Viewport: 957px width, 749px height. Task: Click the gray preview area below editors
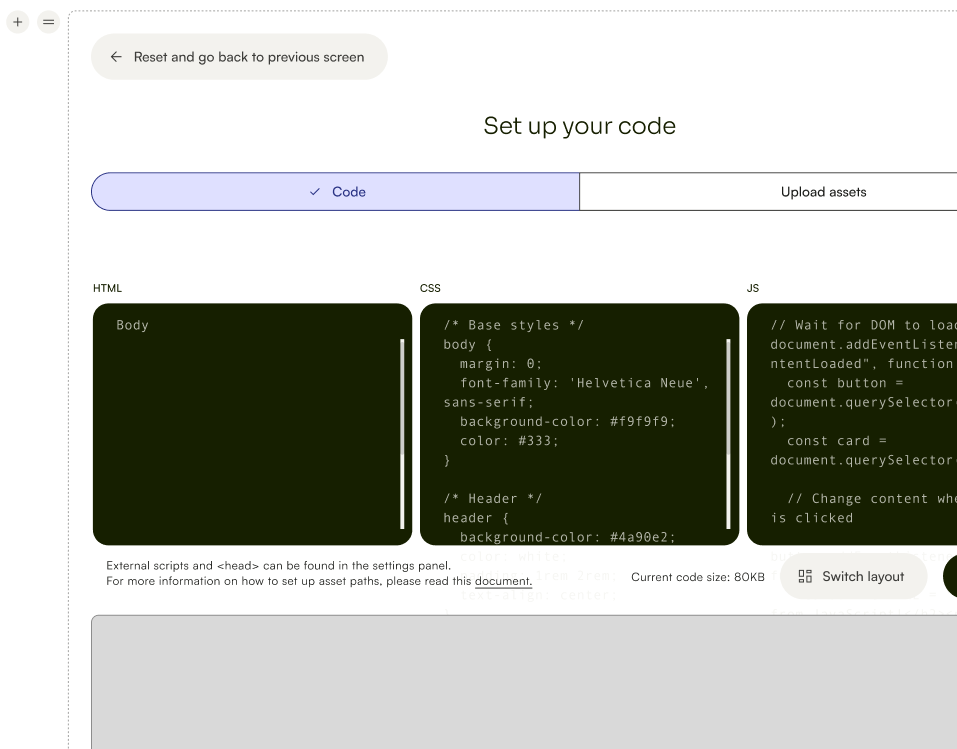click(x=520, y=680)
